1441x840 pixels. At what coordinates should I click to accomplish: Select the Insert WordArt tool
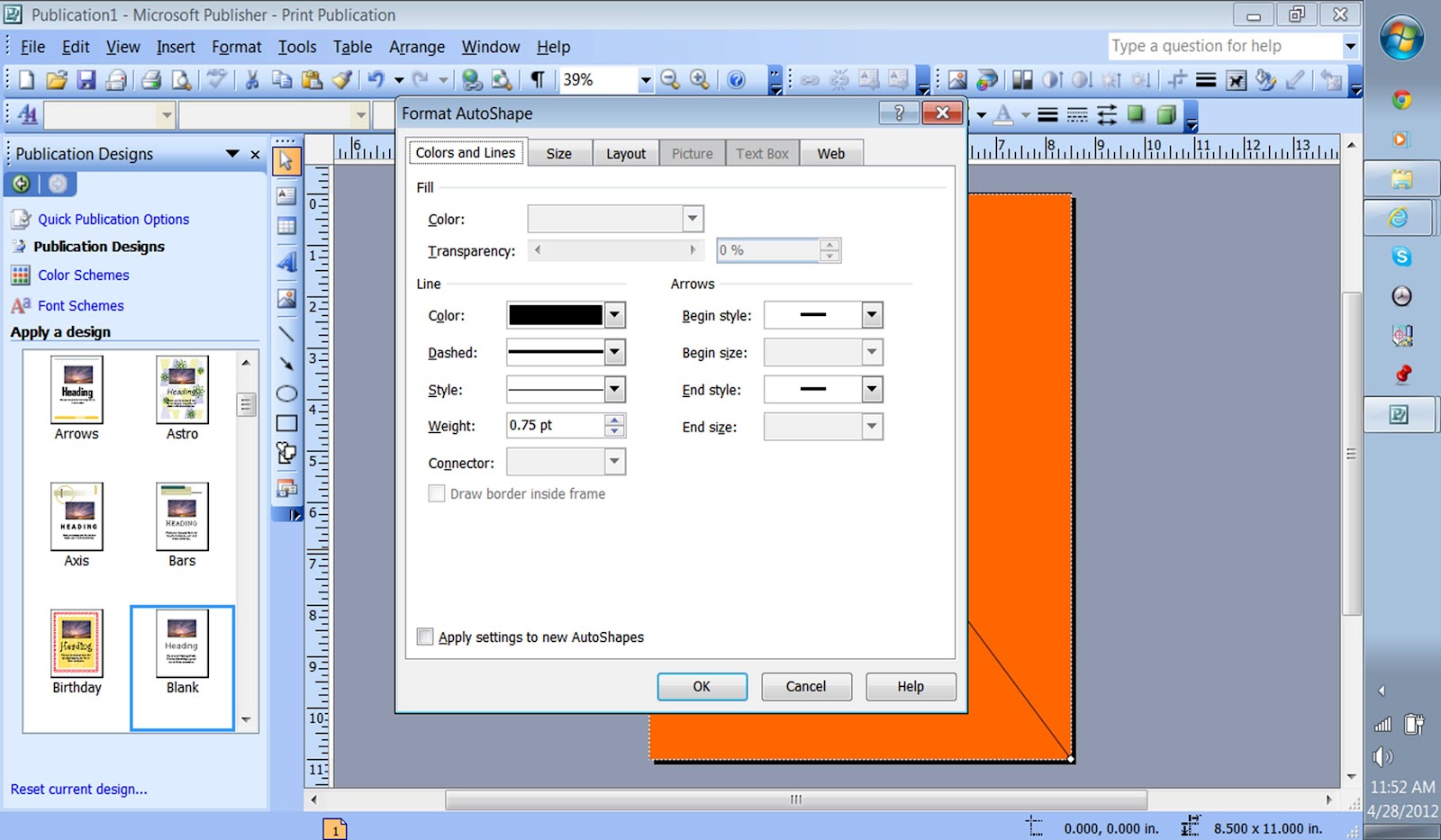pyautogui.click(x=286, y=262)
